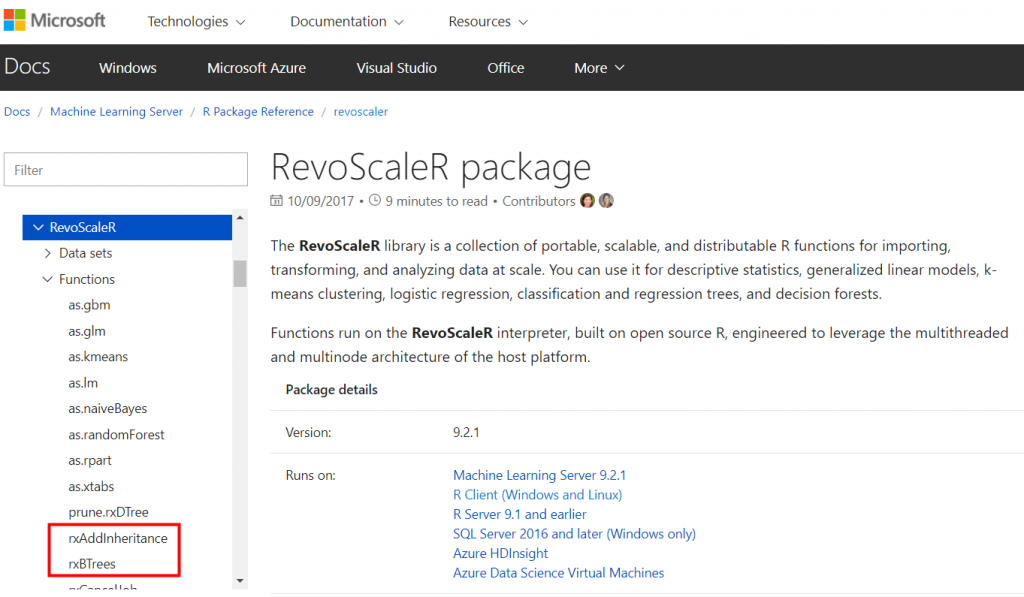The height and width of the screenshot is (597, 1024).
Task: Click the second contributor avatar
Action: 606,201
